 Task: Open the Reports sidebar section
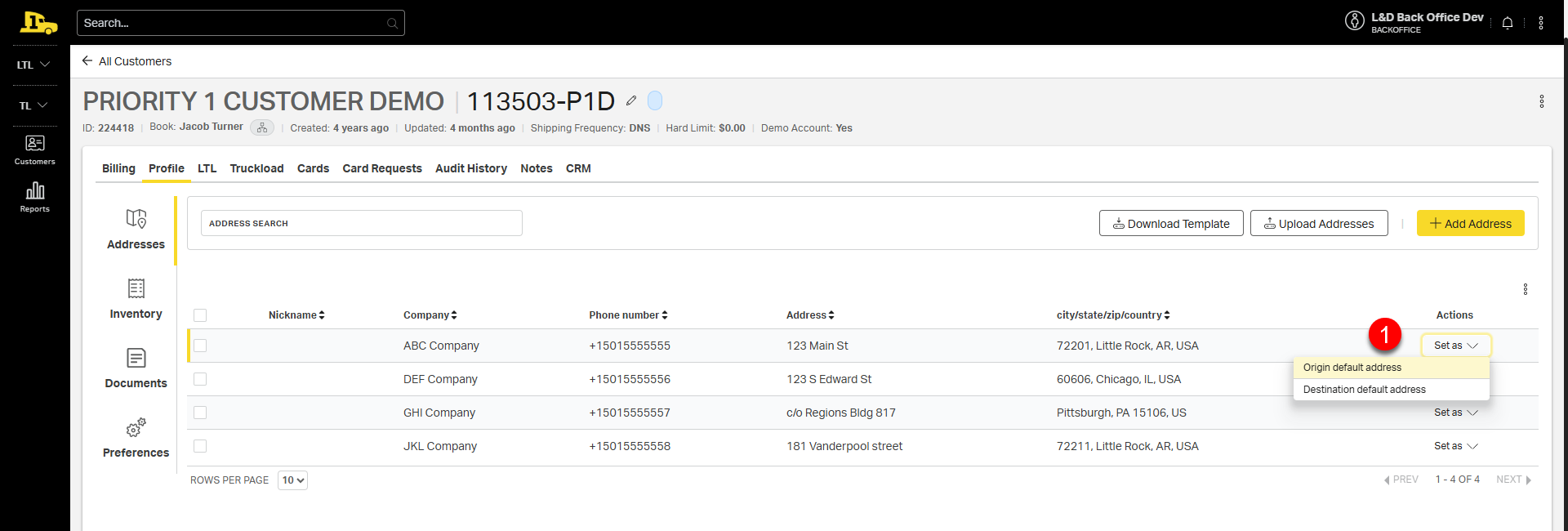(x=34, y=197)
